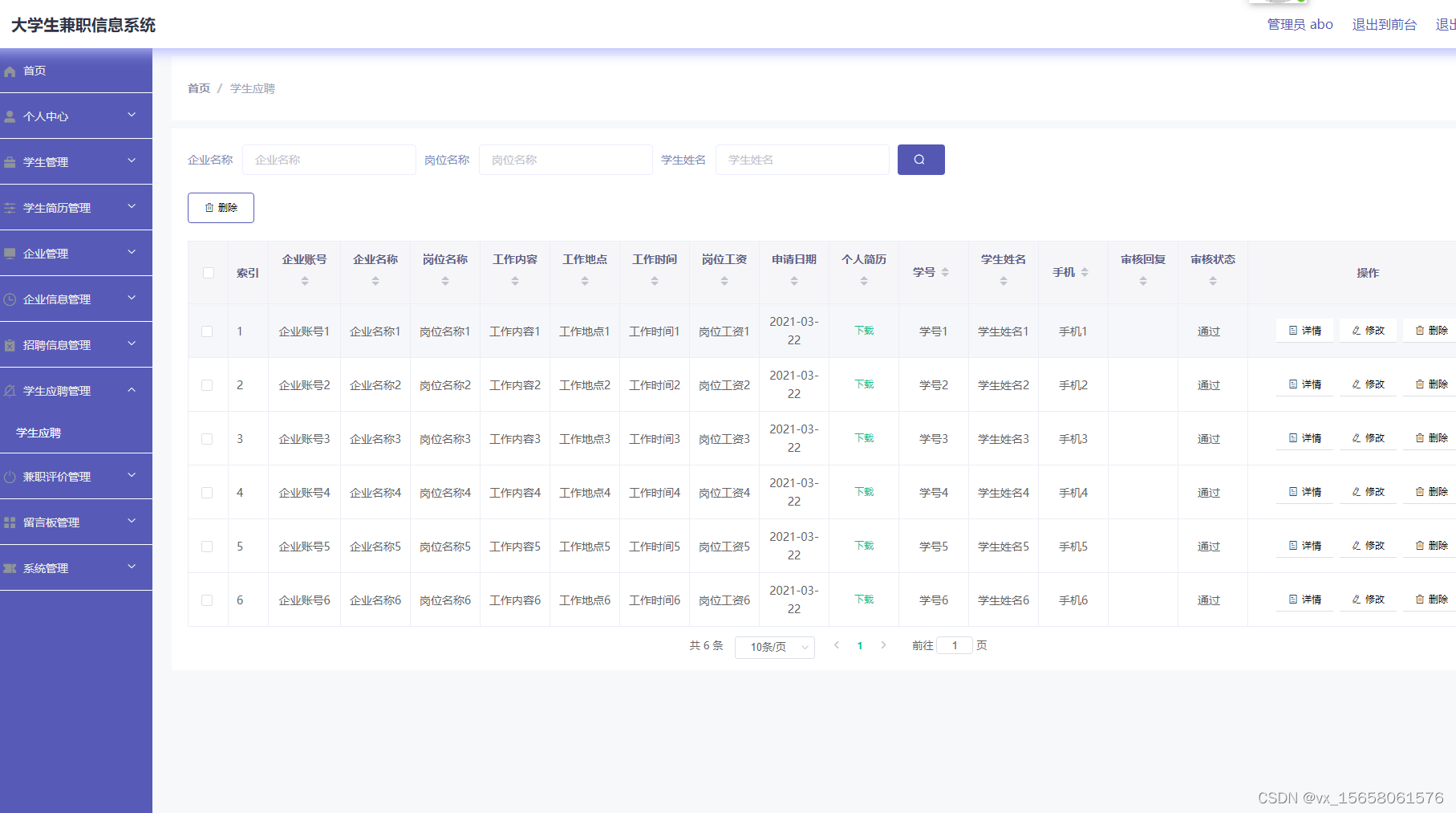Click the 前往 page number field
Image resolution: width=1456 pixels, height=813 pixels.
[x=955, y=645]
